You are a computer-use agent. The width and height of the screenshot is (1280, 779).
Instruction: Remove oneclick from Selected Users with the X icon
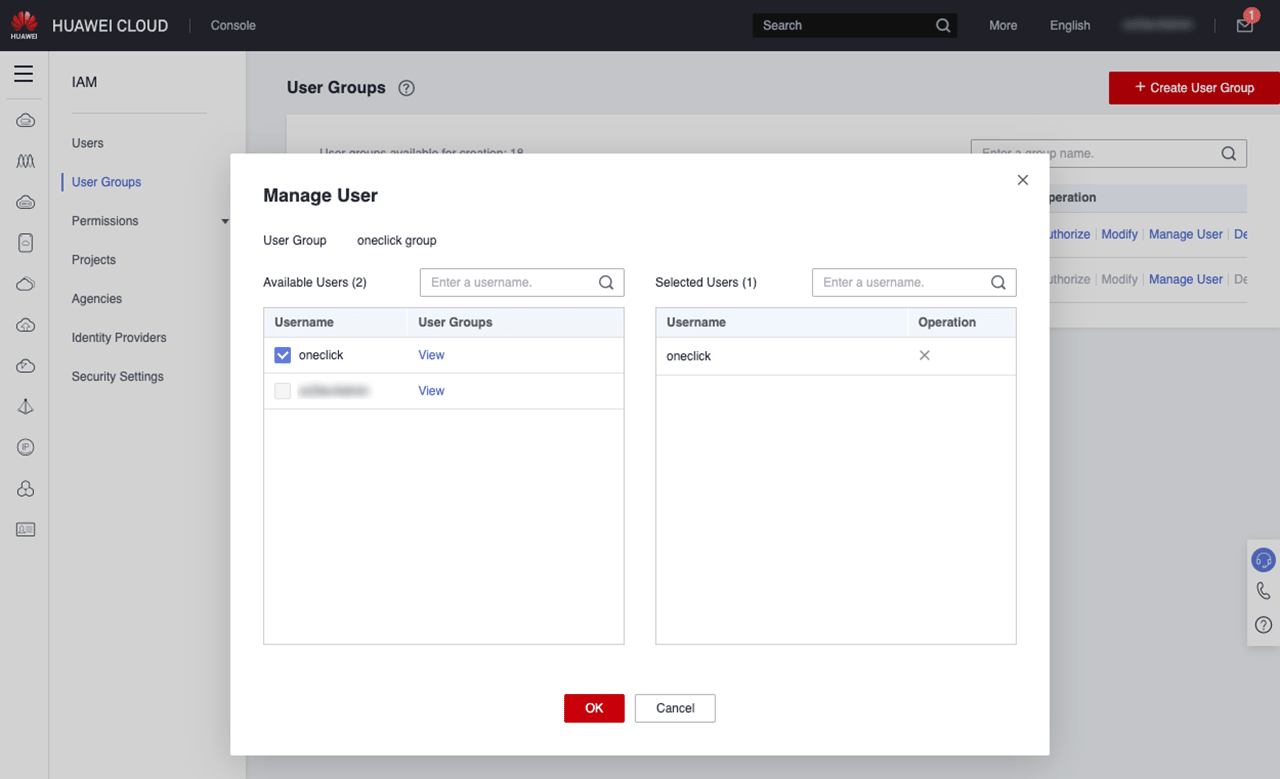click(x=924, y=356)
